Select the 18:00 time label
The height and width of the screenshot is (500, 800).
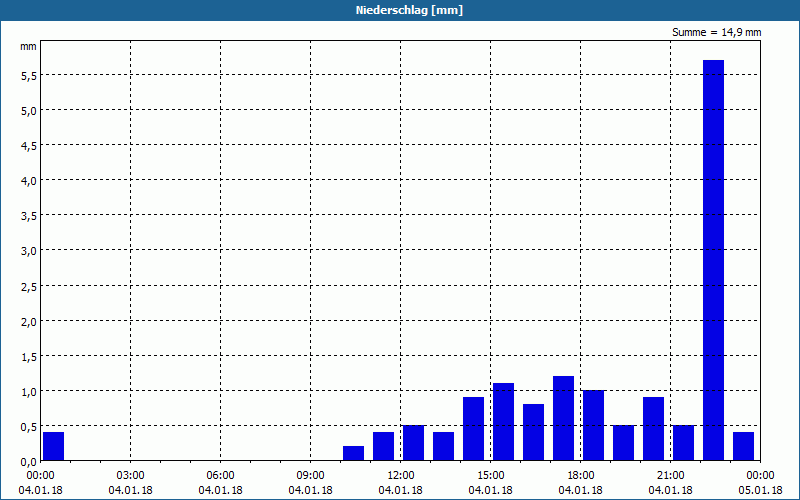tap(581, 476)
